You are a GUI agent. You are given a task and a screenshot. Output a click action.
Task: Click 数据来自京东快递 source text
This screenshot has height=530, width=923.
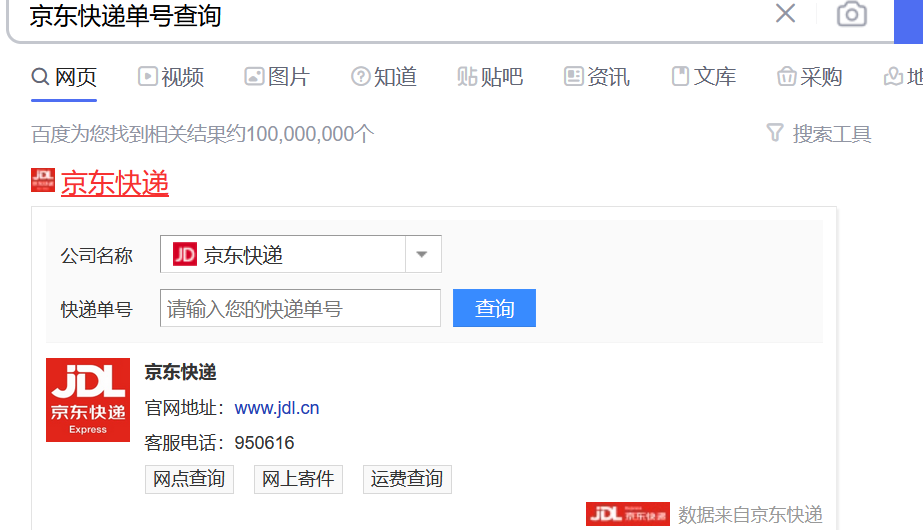(x=750, y=515)
